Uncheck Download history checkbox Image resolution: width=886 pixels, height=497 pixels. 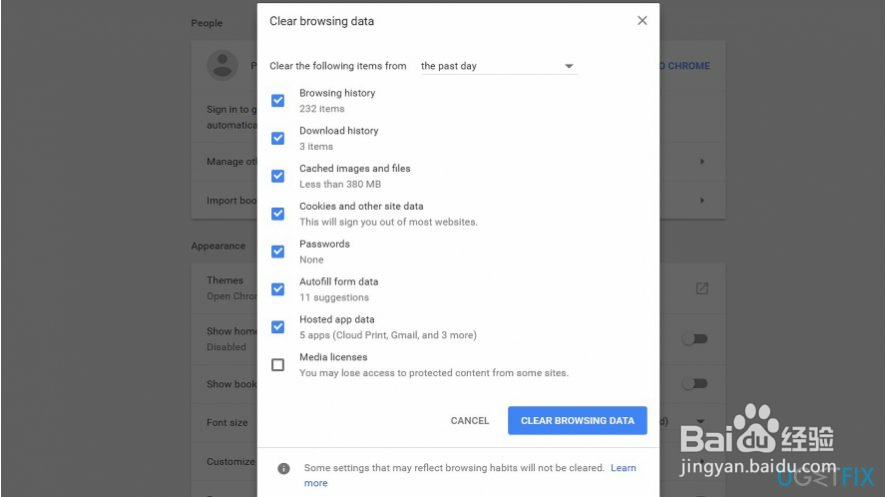[x=278, y=138]
